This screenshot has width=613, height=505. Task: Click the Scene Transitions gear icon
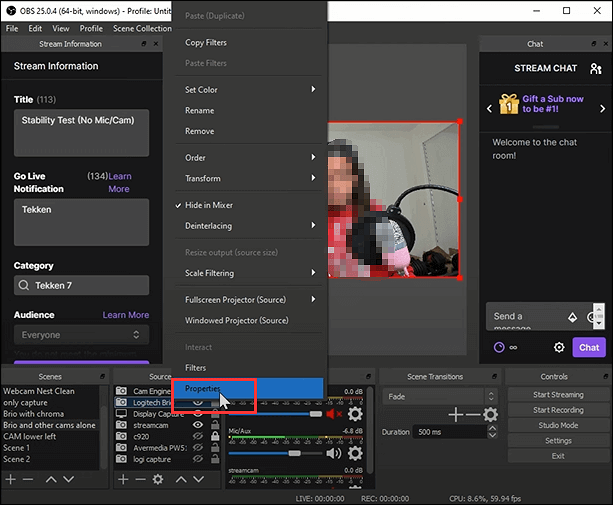(490, 414)
